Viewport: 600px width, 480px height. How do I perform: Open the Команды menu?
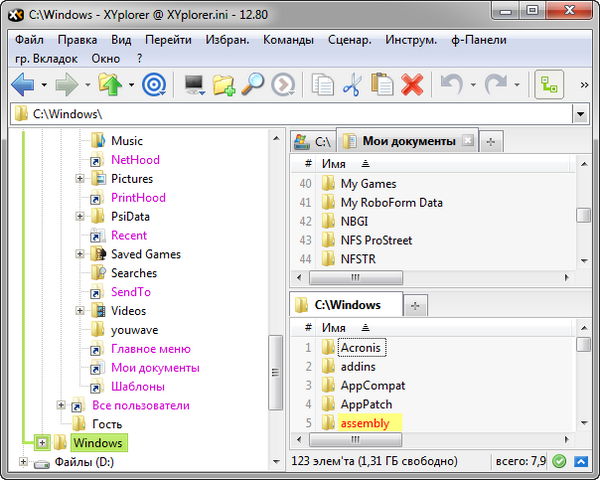click(x=290, y=40)
